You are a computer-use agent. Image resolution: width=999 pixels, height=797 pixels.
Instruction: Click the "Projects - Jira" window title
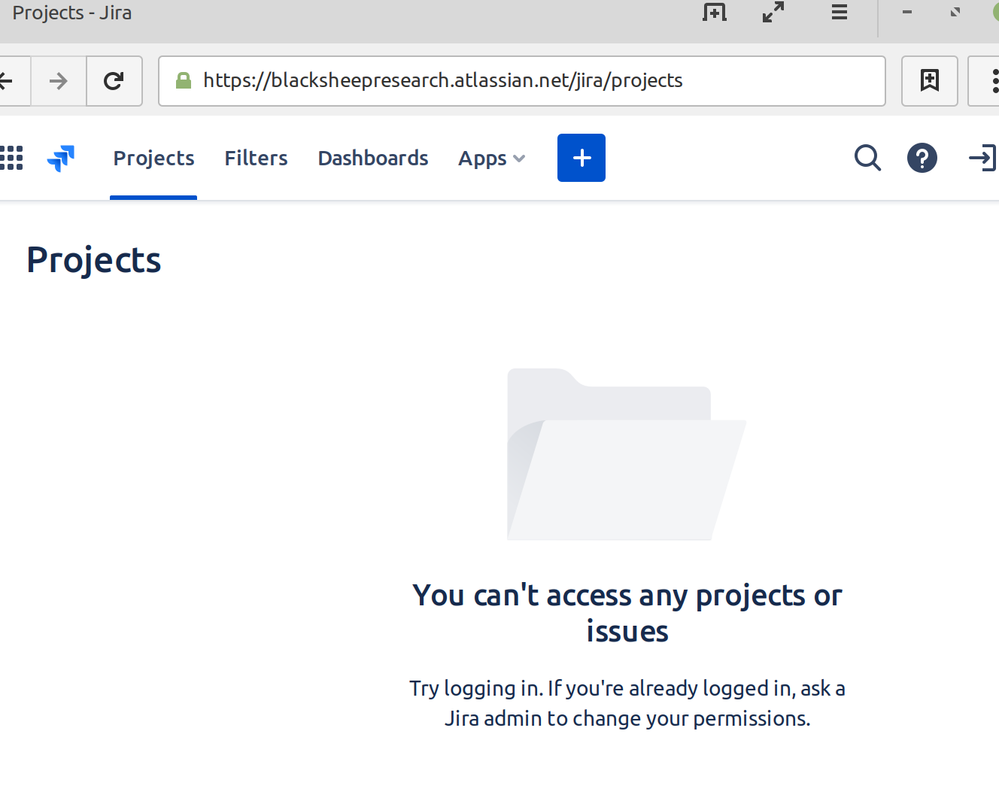72,13
